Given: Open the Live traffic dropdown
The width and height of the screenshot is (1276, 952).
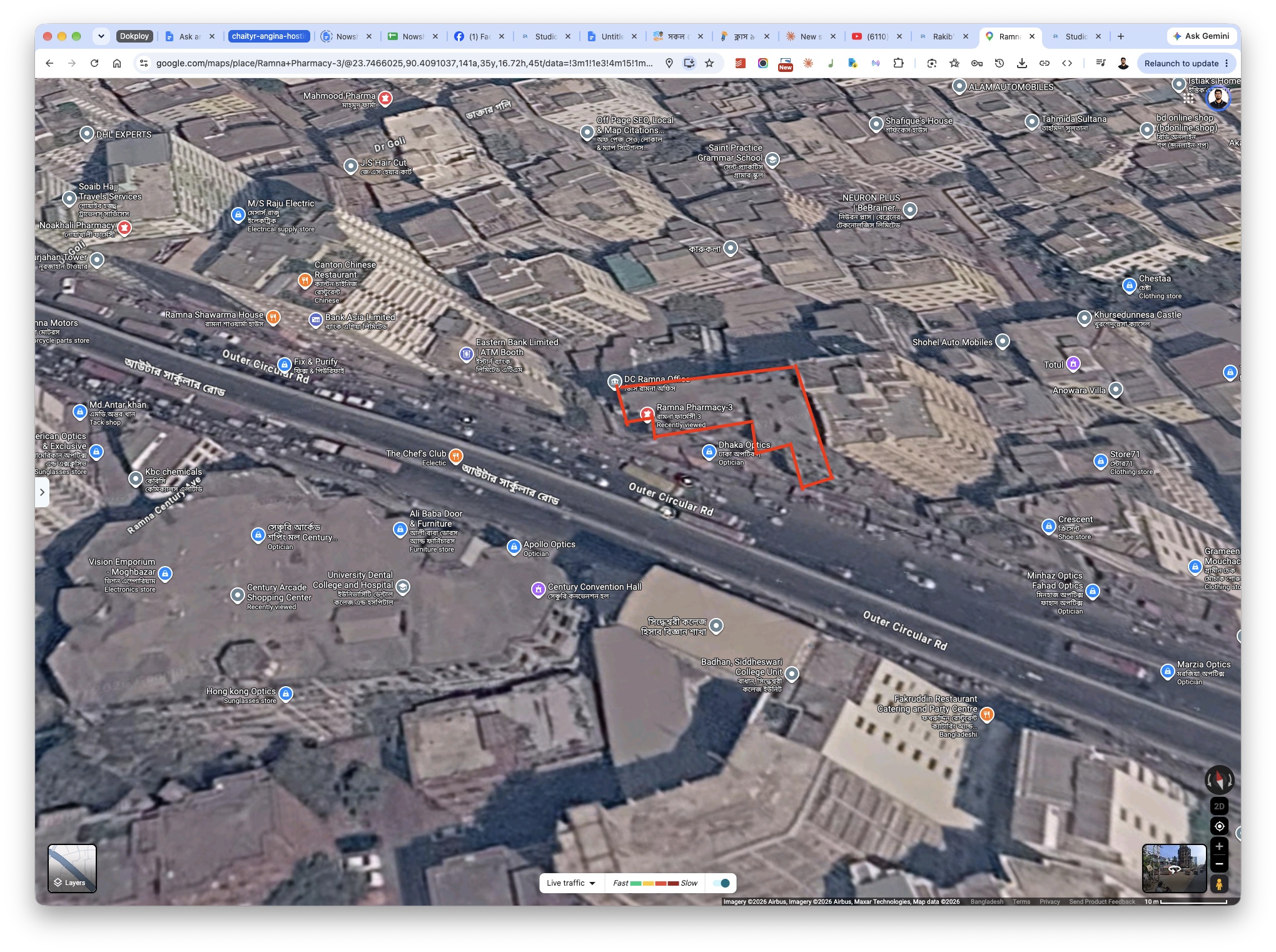Looking at the screenshot, I should click(571, 883).
